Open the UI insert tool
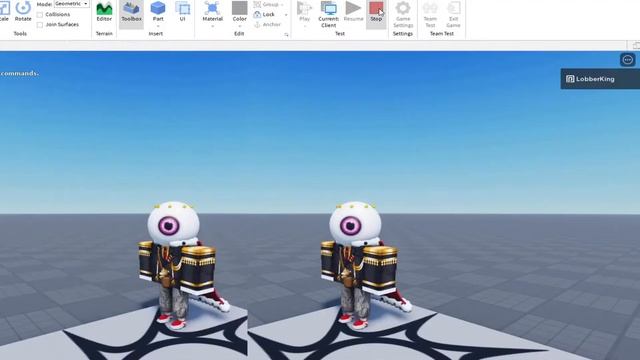The height and width of the screenshot is (360, 640). click(x=182, y=11)
